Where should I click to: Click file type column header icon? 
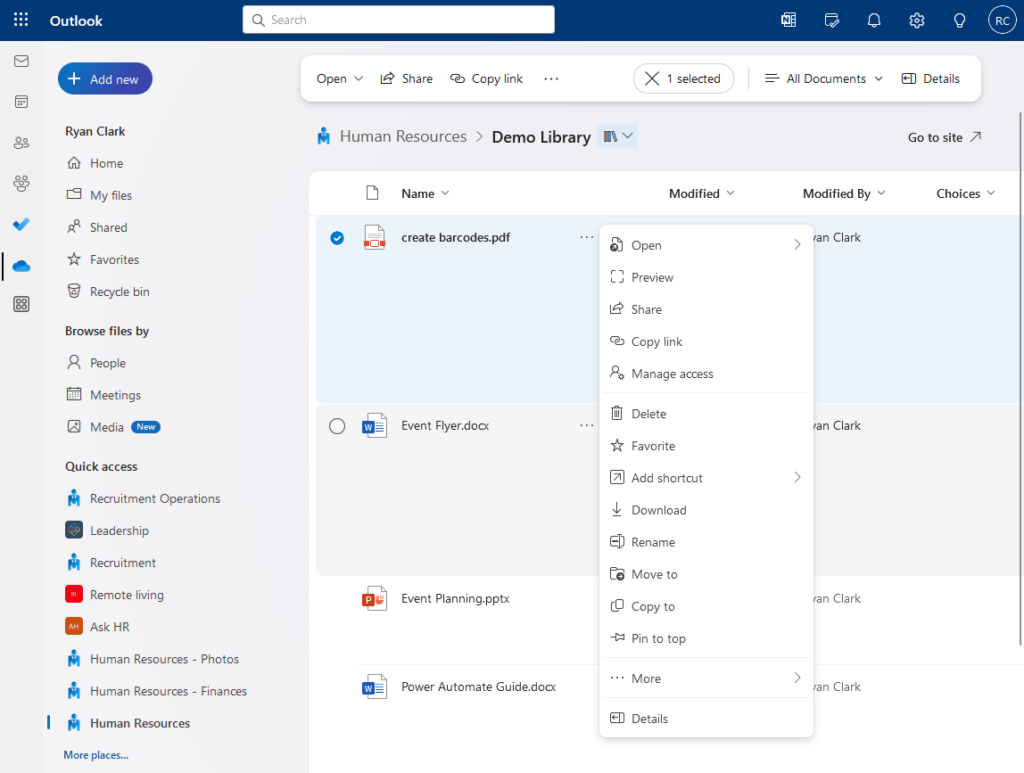(372, 193)
